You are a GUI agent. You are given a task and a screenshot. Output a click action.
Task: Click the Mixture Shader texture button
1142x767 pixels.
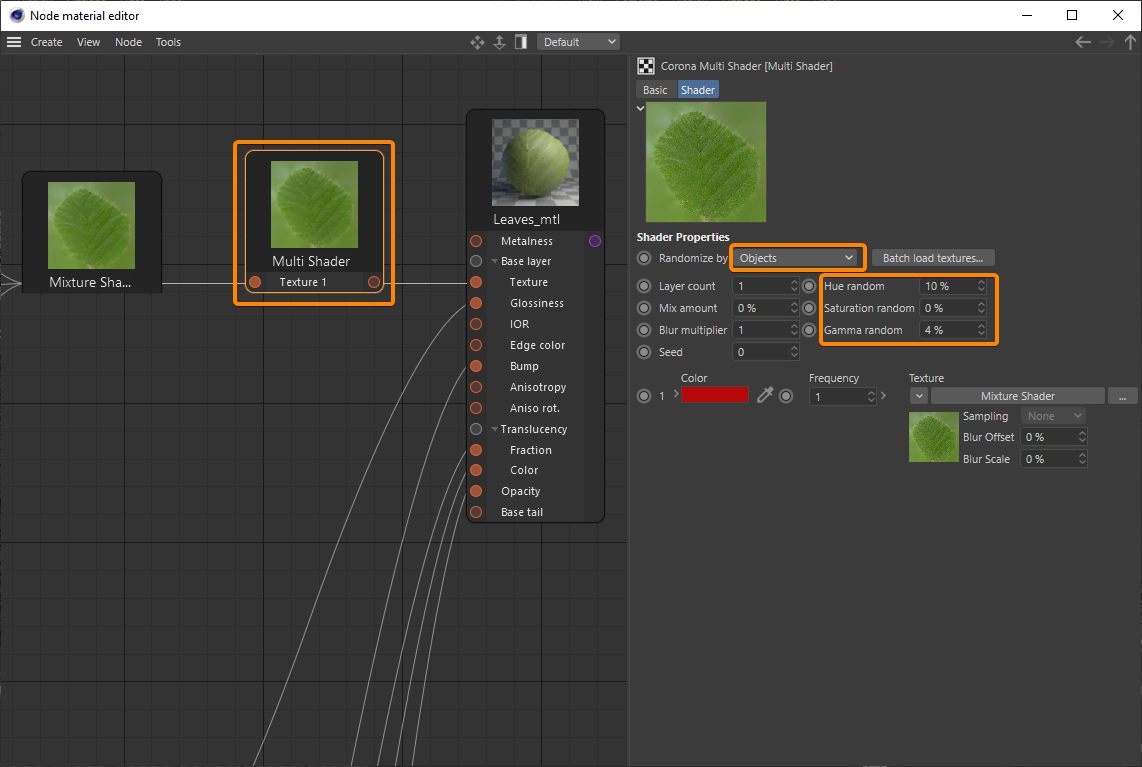coord(1017,396)
